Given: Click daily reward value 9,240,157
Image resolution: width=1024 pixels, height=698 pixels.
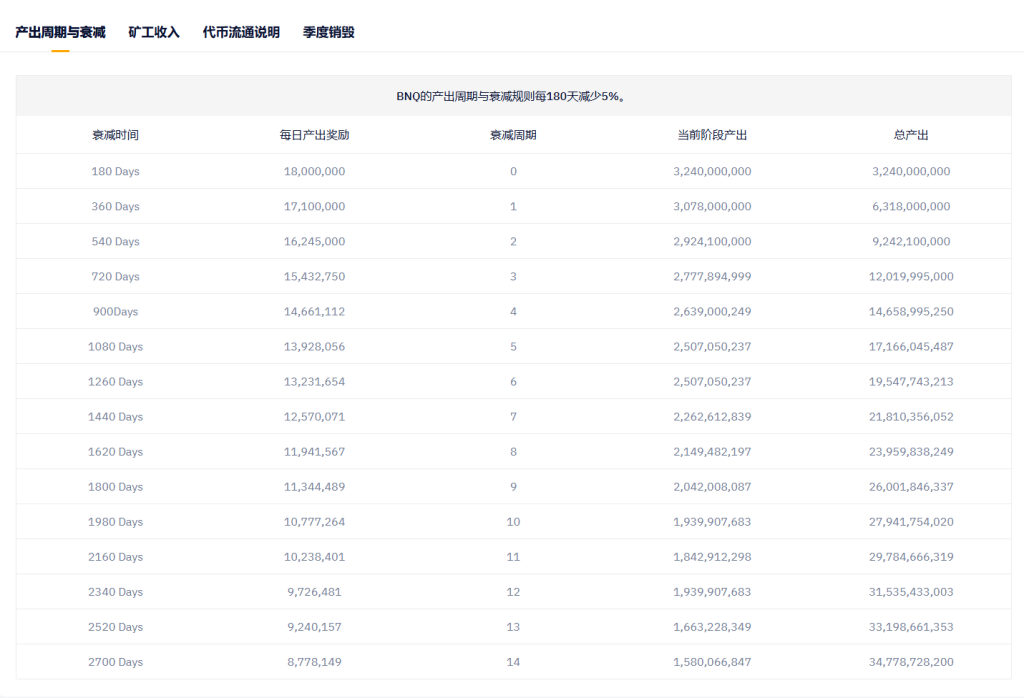Looking at the screenshot, I should (x=314, y=627).
